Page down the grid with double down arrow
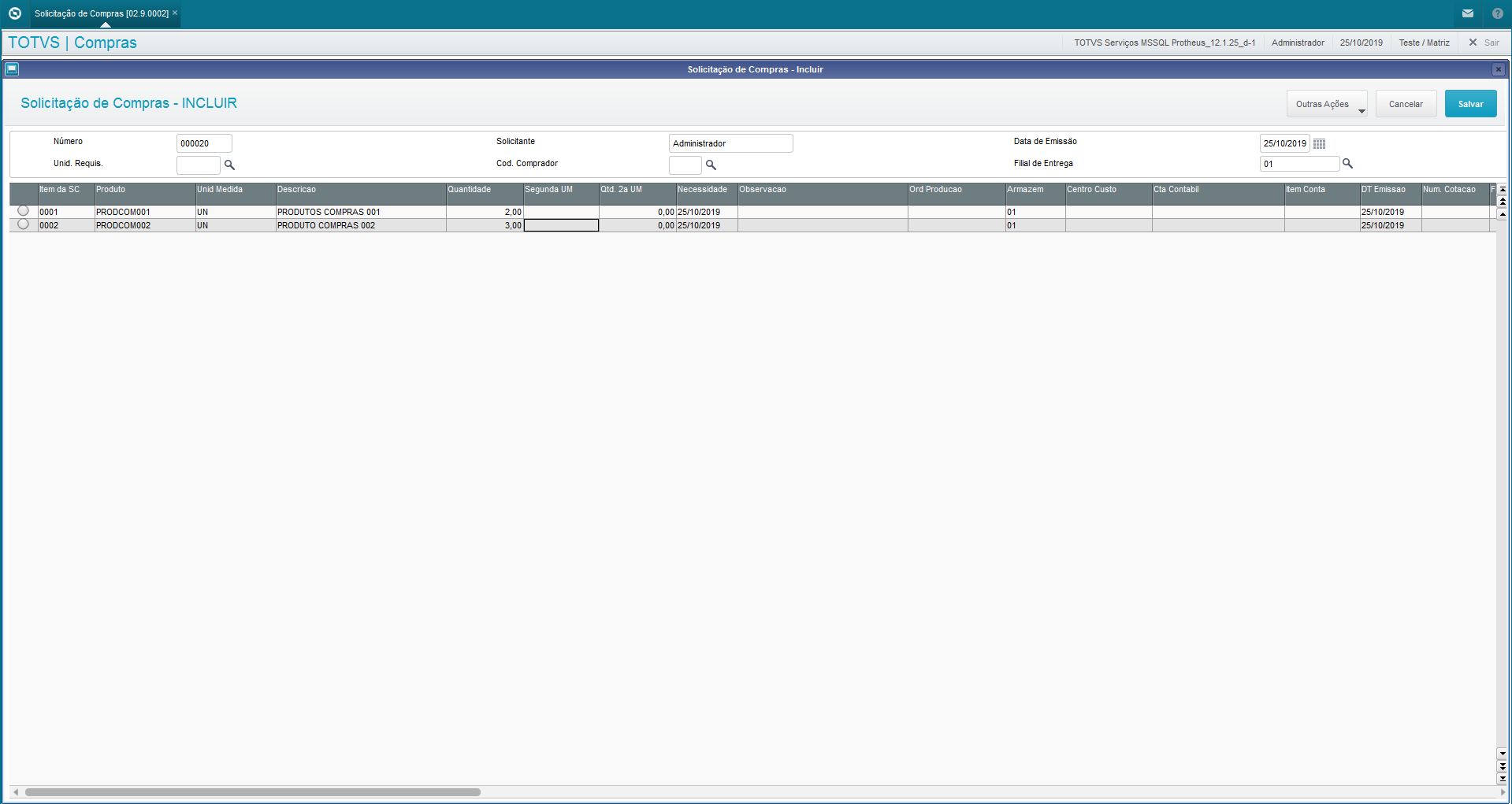1512x804 pixels. [1503, 766]
